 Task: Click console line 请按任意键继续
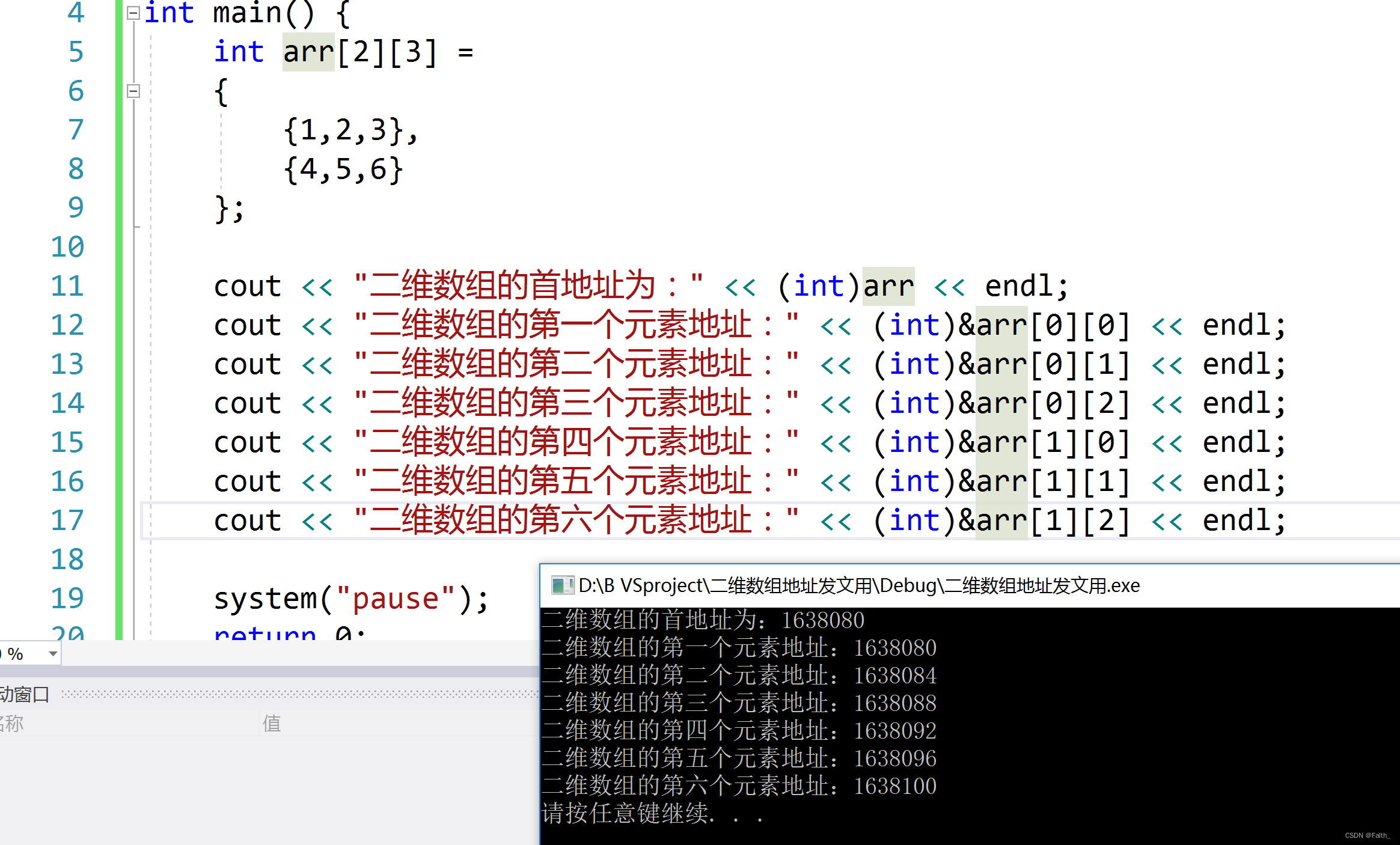(653, 814)
